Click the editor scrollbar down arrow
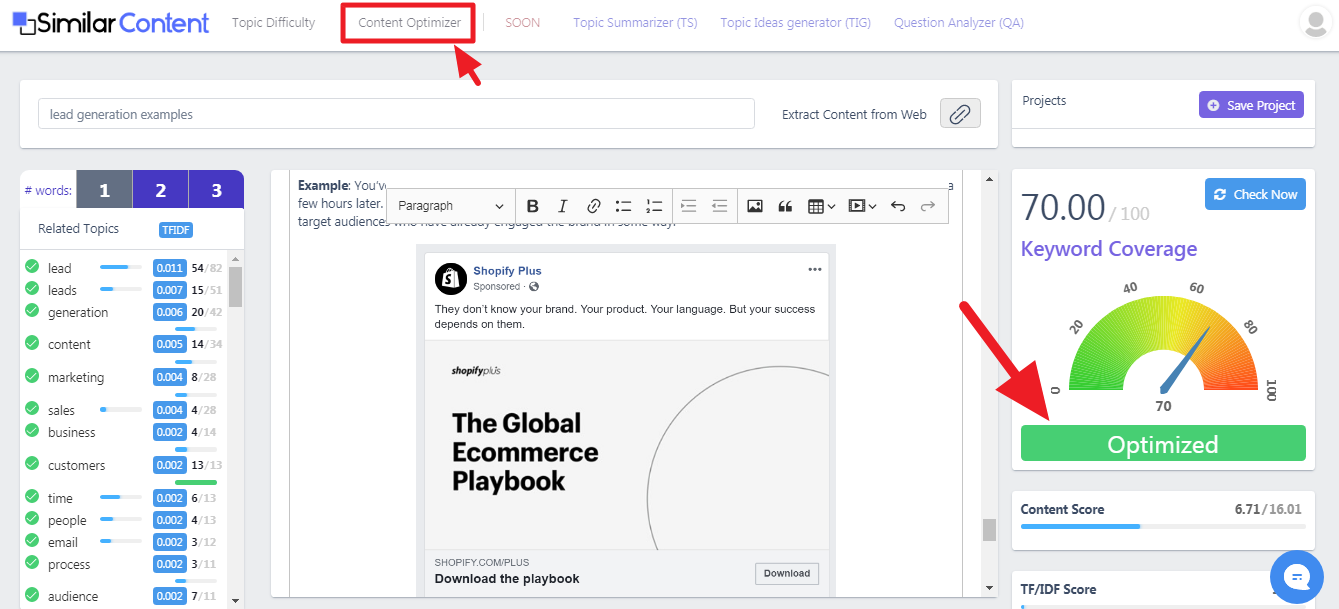This screenshot has height=609, width=1339. (989, 588)
